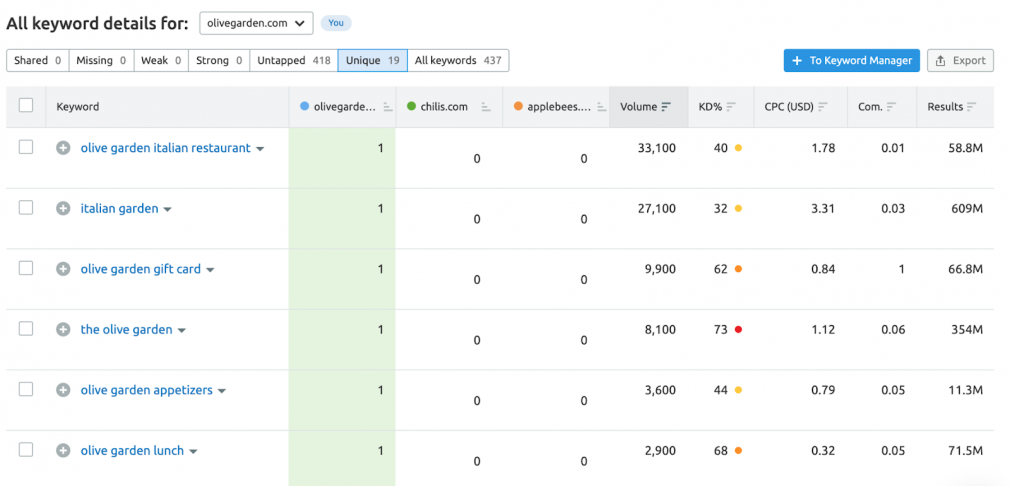Check the box for olive garden gift card

[x=26, y=268]
